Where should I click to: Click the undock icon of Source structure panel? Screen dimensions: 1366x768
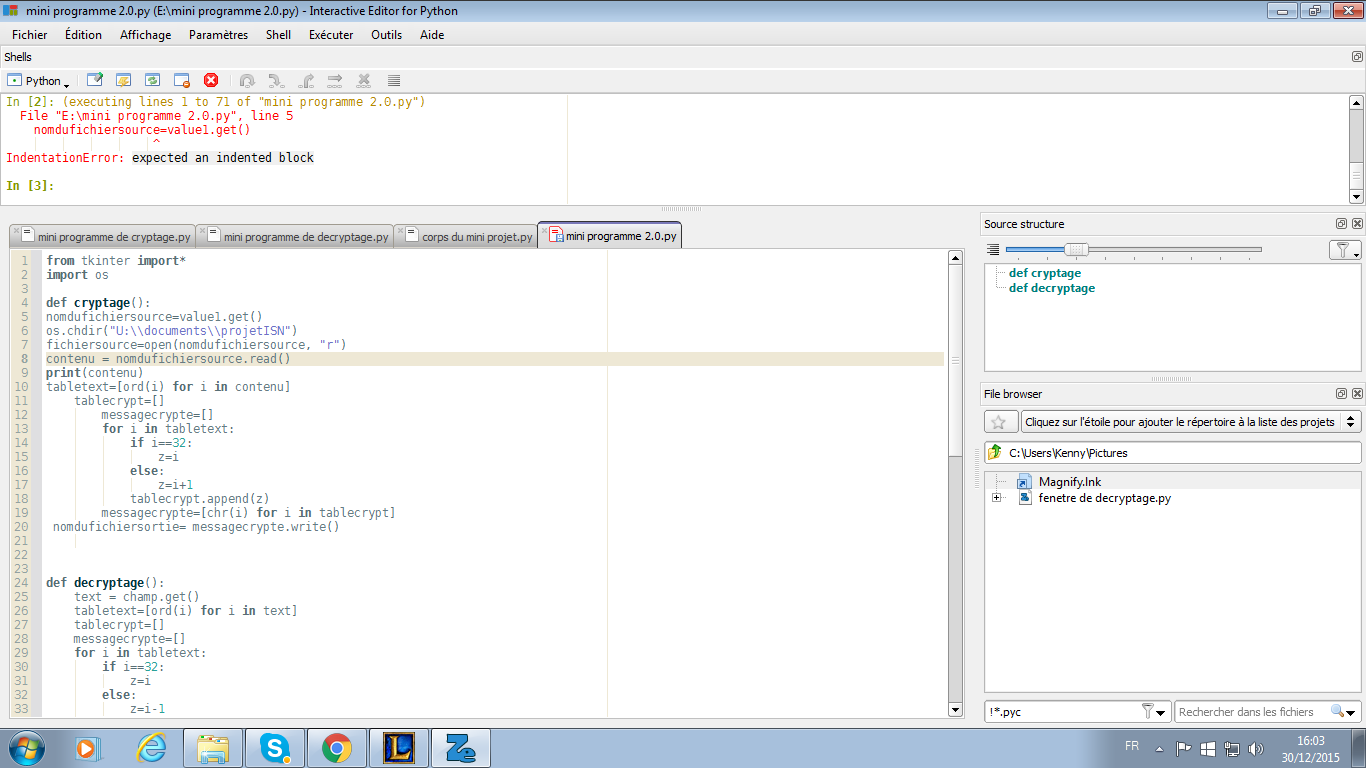pos(1341,224)
